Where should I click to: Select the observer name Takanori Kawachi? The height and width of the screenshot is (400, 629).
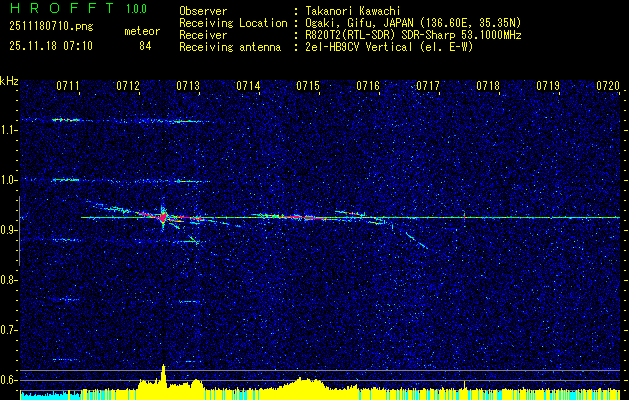point(353,11)
